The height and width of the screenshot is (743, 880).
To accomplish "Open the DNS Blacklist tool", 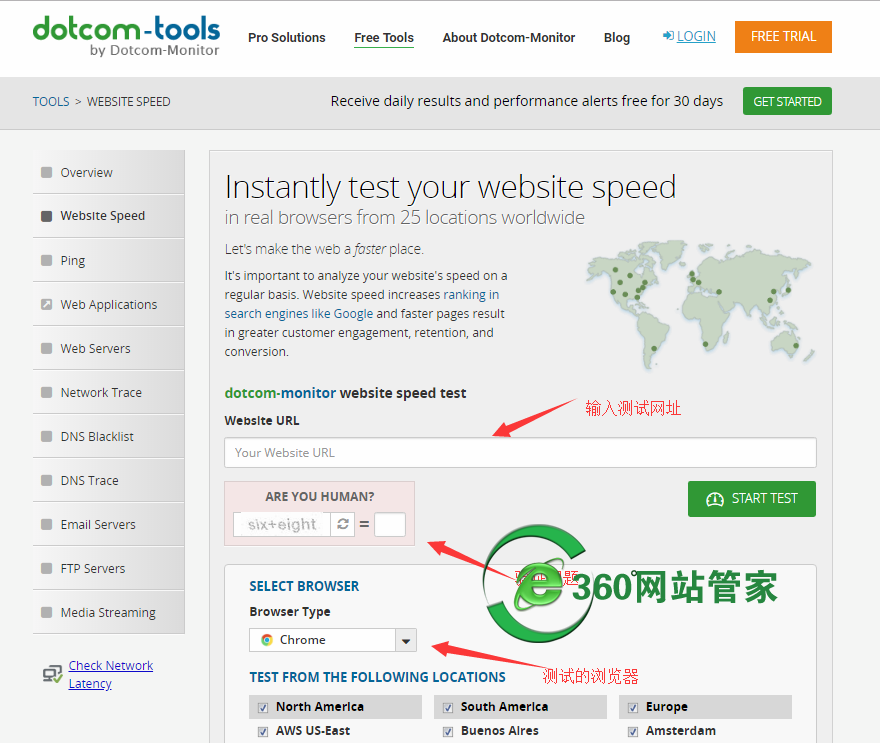I will pos(109,437).
